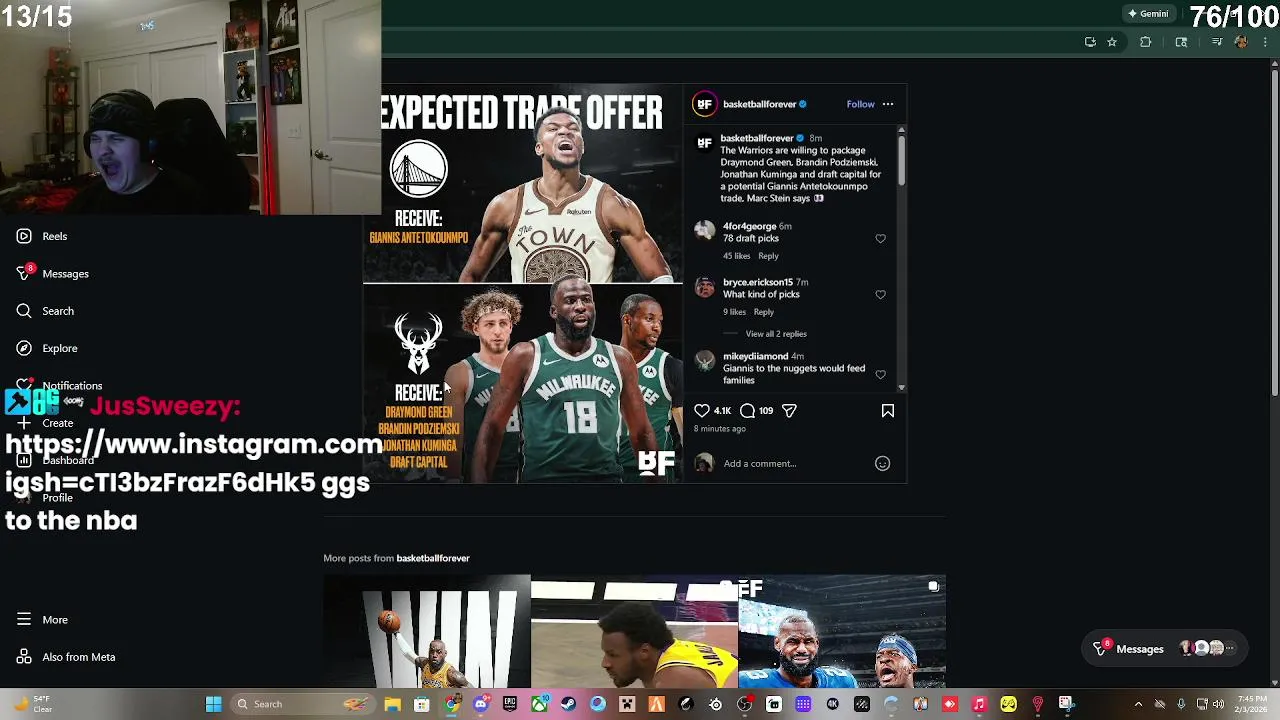The image size is (1280, 720).
Task: Open the Gemini button in Chrome
Action: [x=1148, y=14]
